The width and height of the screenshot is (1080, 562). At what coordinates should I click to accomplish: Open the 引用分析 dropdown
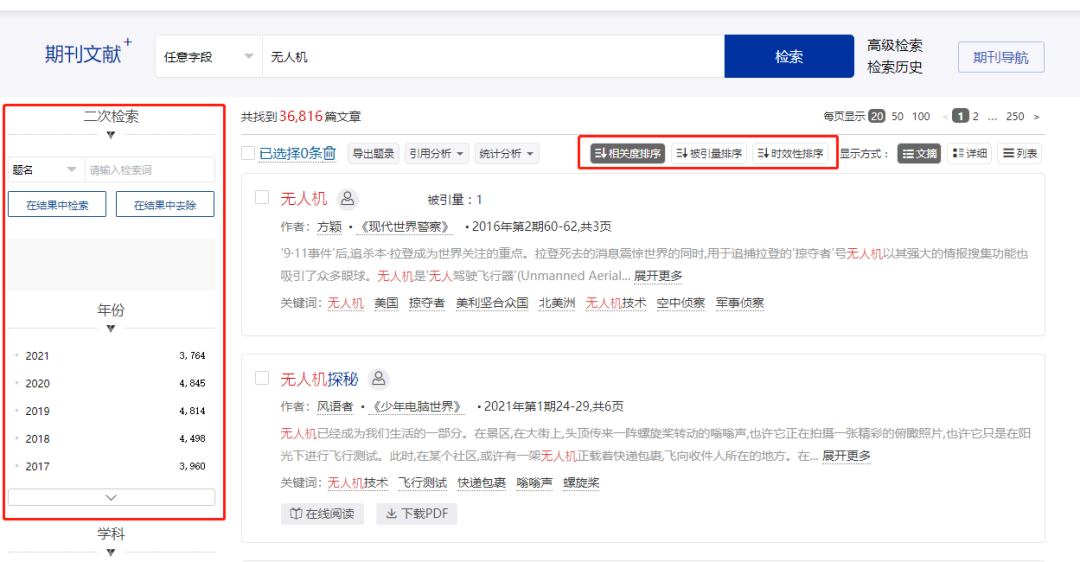click(x=437, y=154)
